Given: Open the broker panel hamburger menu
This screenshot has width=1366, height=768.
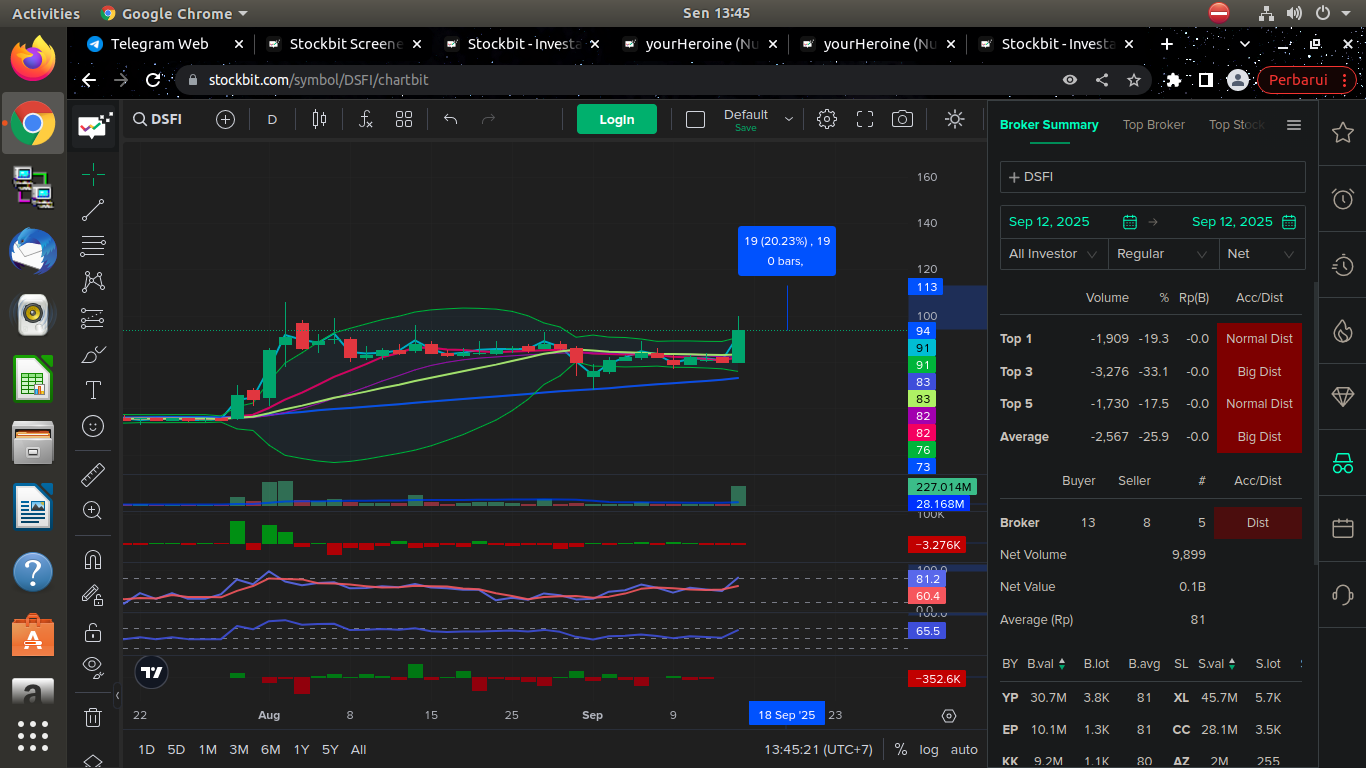Looking at the screenshot, I should point(1294,125).
